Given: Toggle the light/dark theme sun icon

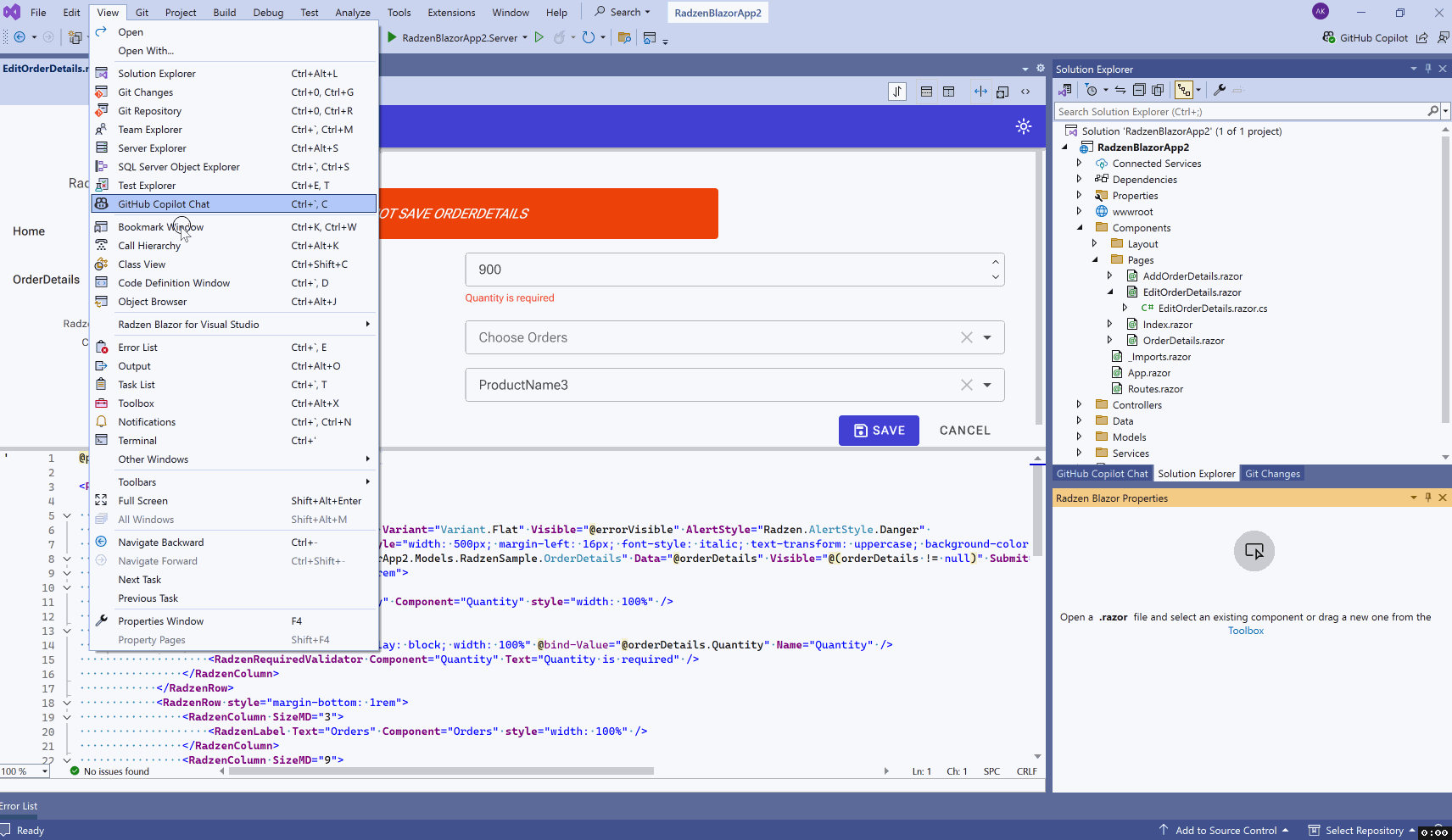Looking at the screenshot, I should 1024,126.
